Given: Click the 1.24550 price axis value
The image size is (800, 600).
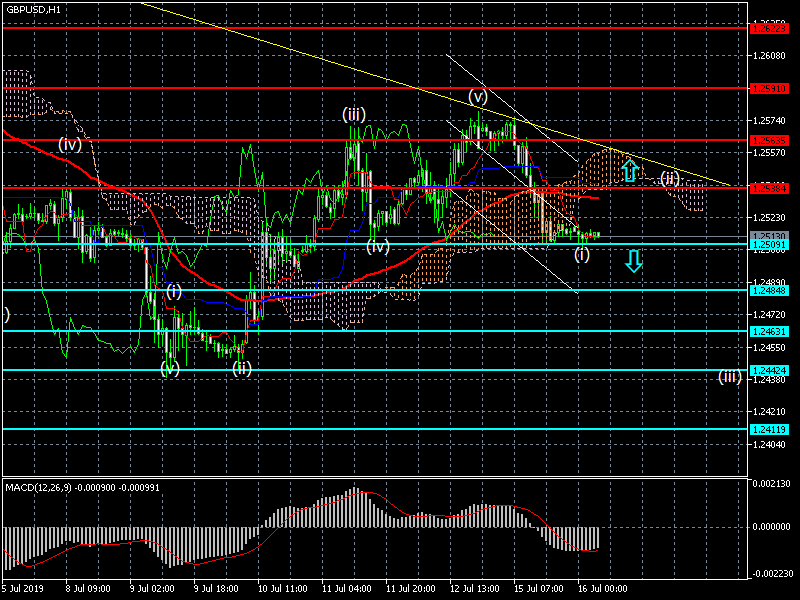Looking at the screenshot, I should (769, 347).
